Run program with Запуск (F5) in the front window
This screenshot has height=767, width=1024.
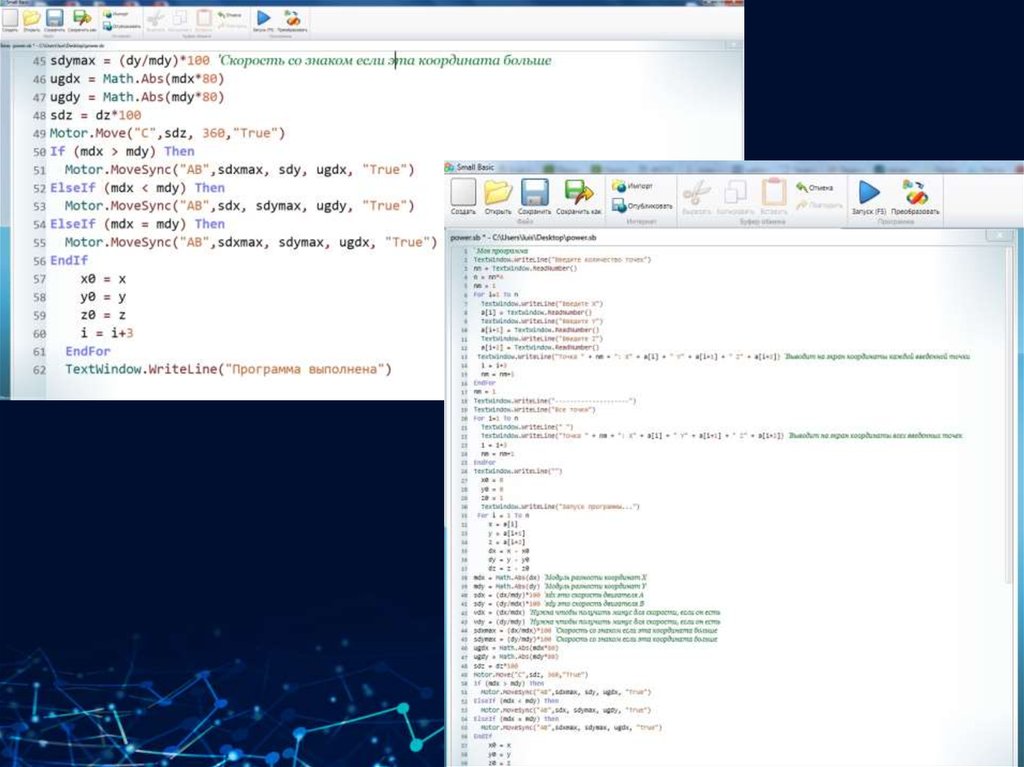point(868,193)
